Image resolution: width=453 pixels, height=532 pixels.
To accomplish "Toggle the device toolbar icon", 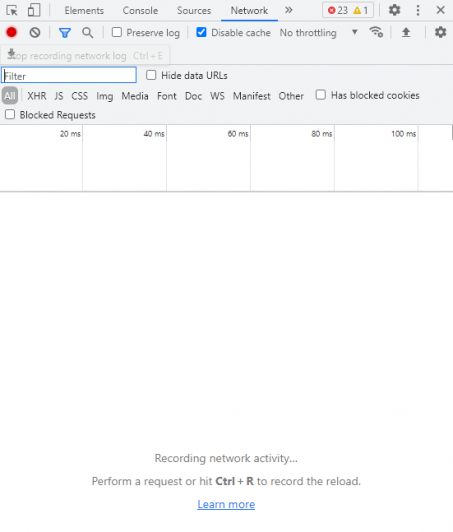I will point(34,10).
